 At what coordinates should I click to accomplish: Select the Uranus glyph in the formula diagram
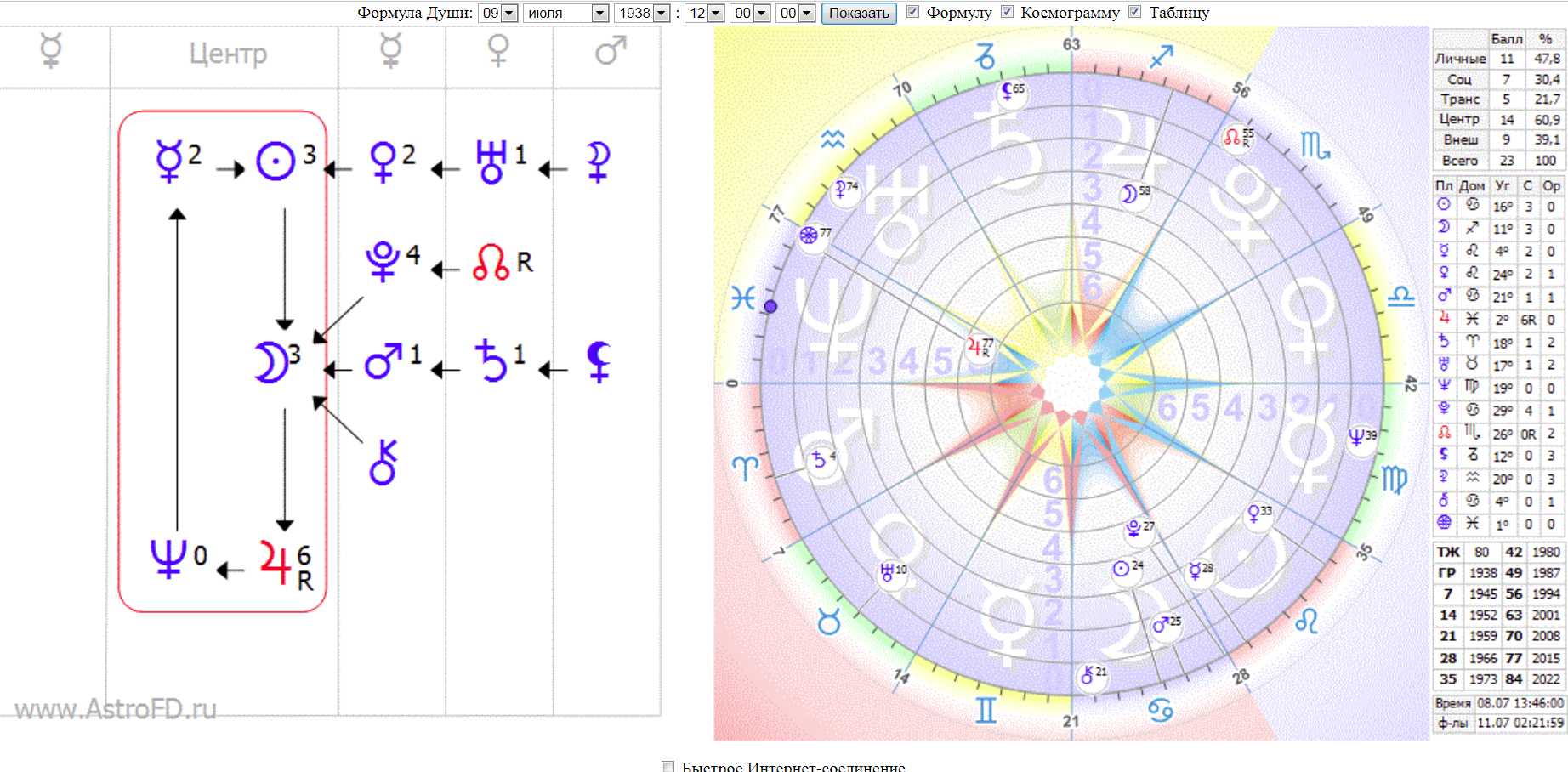491,162
